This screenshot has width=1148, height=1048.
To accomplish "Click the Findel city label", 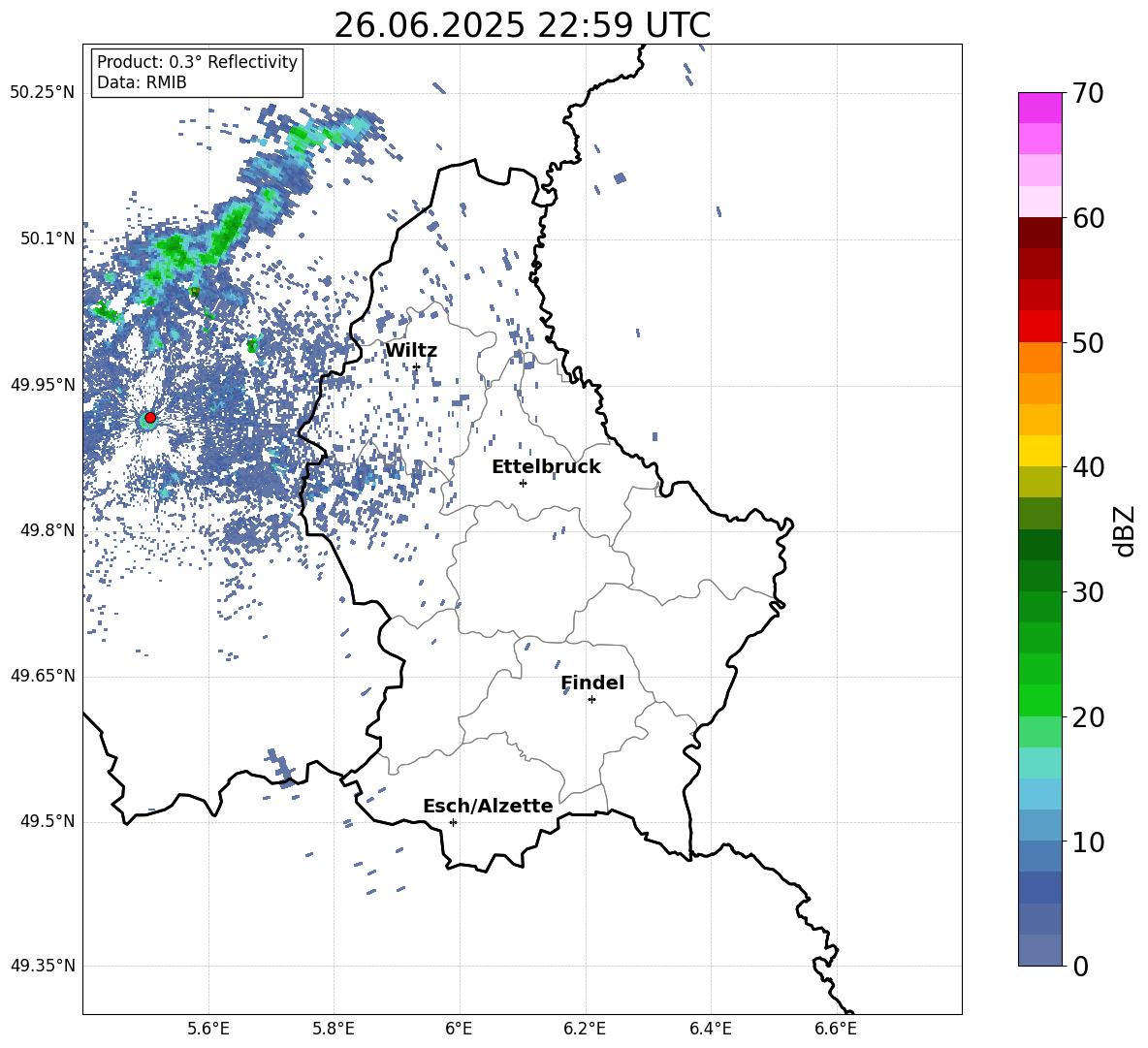I will click(x=592, y=683).
